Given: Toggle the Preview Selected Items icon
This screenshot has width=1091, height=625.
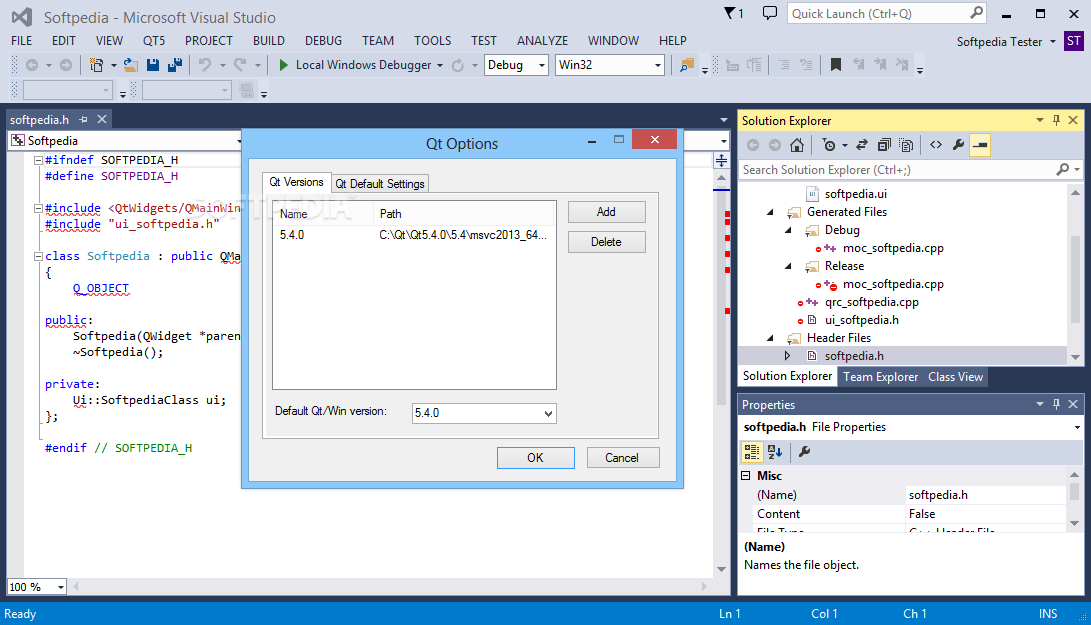Looking at the screenshot, I should (x=980, y=145).
